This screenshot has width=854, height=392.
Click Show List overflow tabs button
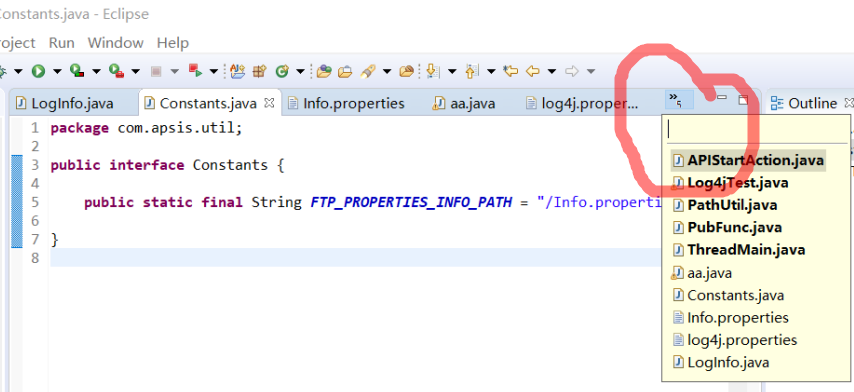(x=679, y=100)
